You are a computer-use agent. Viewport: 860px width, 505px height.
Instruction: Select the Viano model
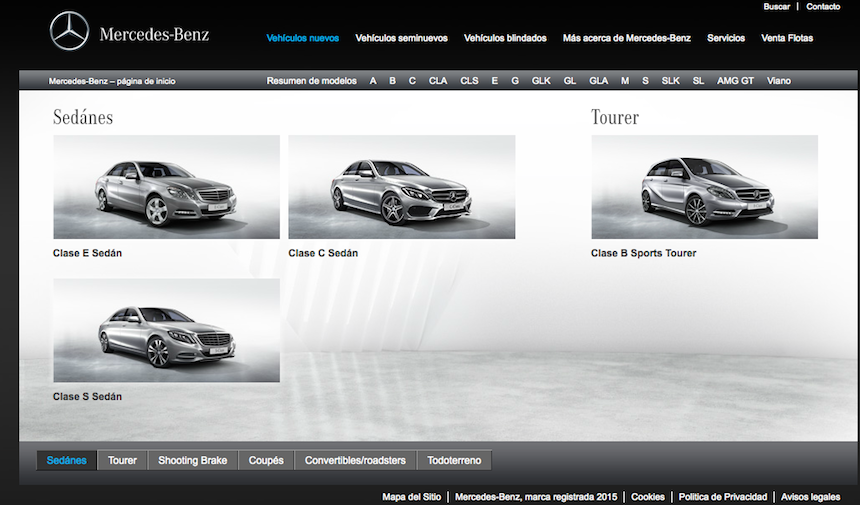[x=779, y=81]
